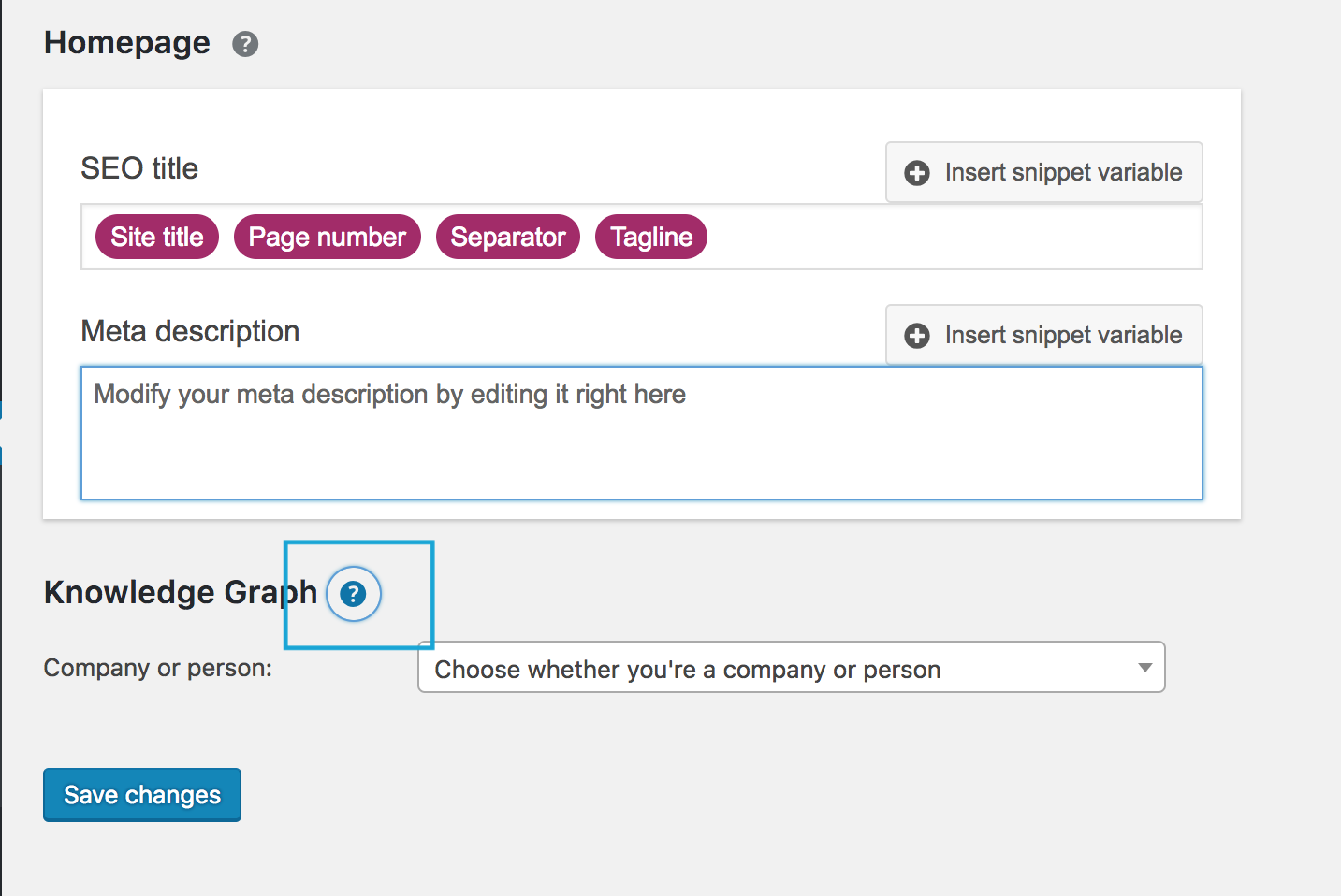
Task: Click the Knowledge Graph question mark icon
Action: coord(353,594)
